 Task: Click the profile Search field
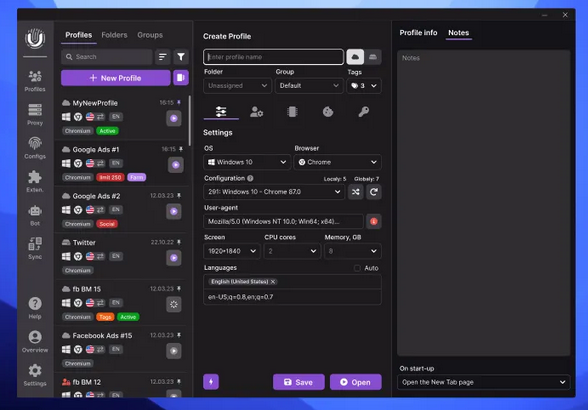tap(107, 57)
